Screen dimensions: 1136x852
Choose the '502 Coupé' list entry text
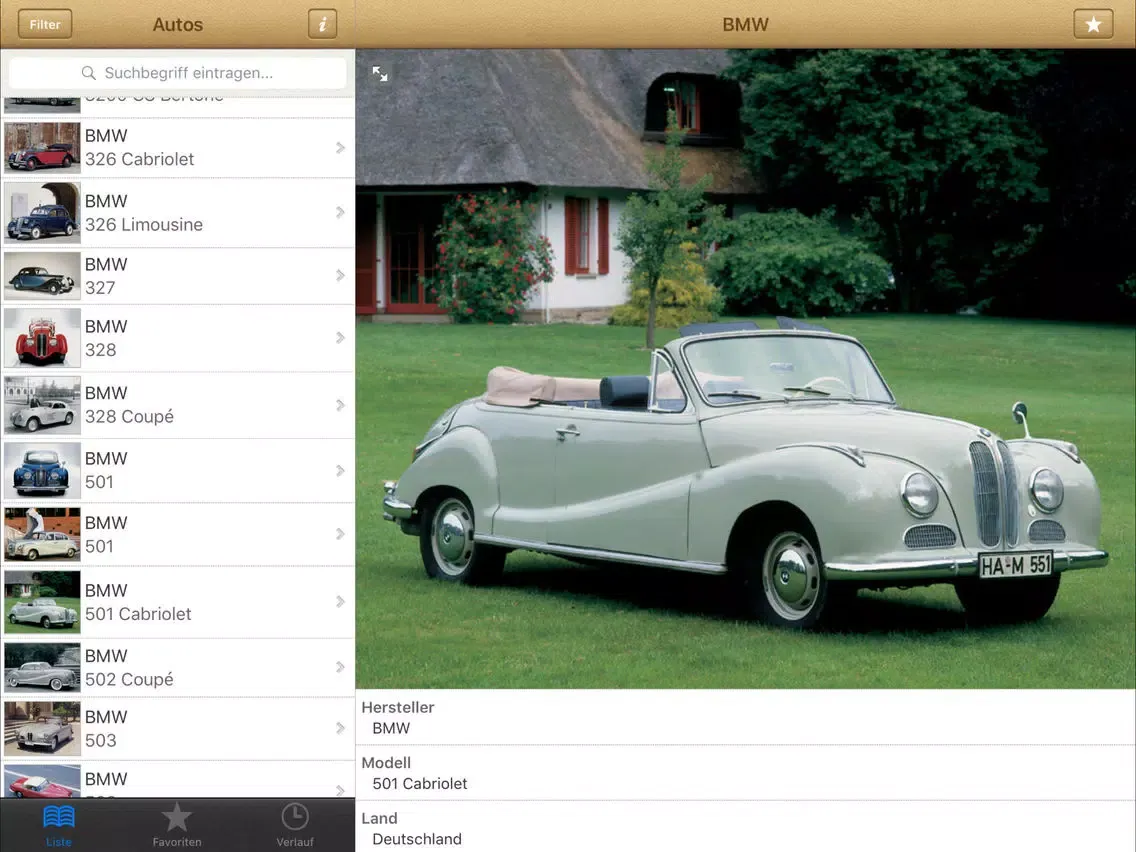[129, 680]
